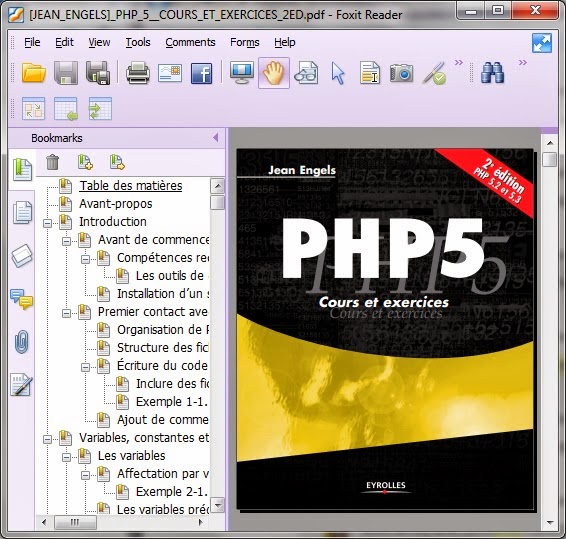Image resolution: width=566 pixels, height=539 pixels.
Task: Select Ajout de comme bookmark
Action: tap(163, 420)
